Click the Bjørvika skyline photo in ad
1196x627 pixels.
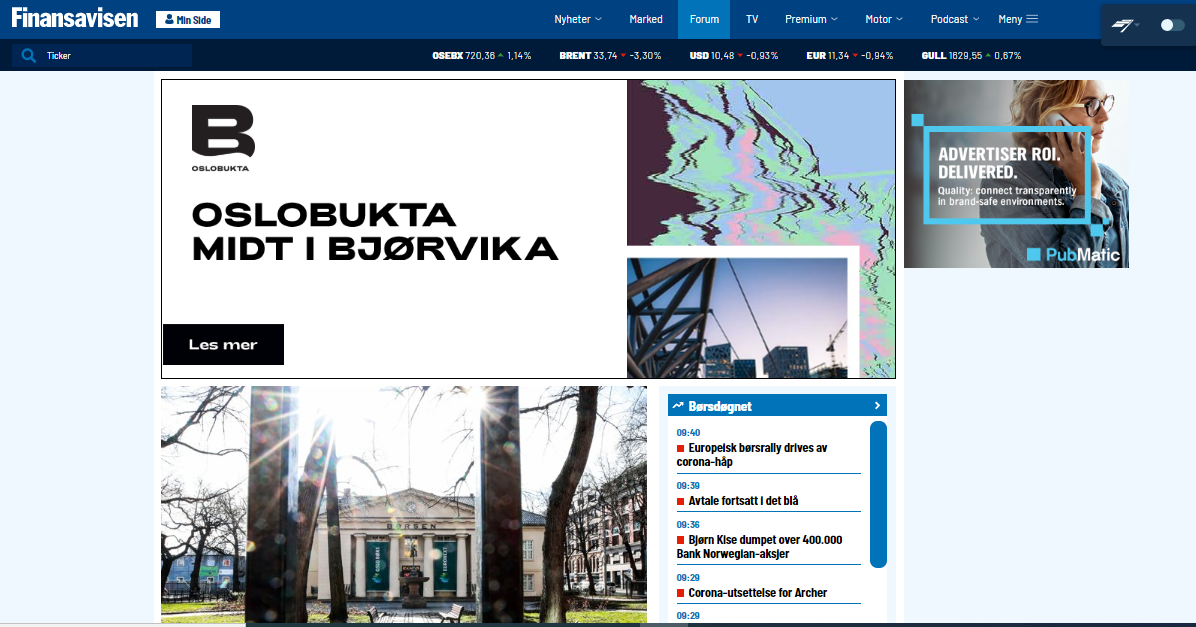point(737,317)
